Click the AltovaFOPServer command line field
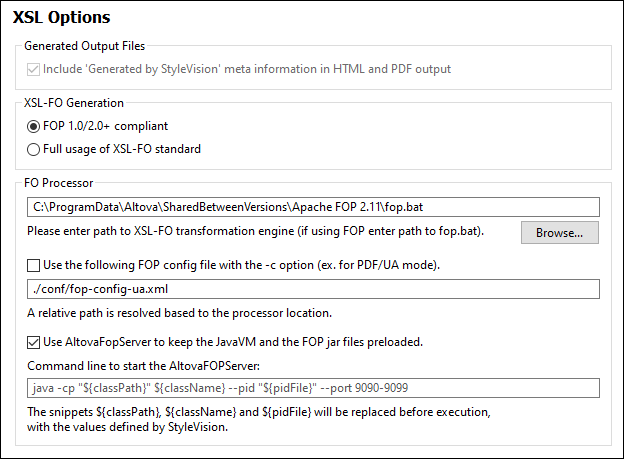Image resolution: width=624 pixels, height=459 pixels. tap(312, 388)
